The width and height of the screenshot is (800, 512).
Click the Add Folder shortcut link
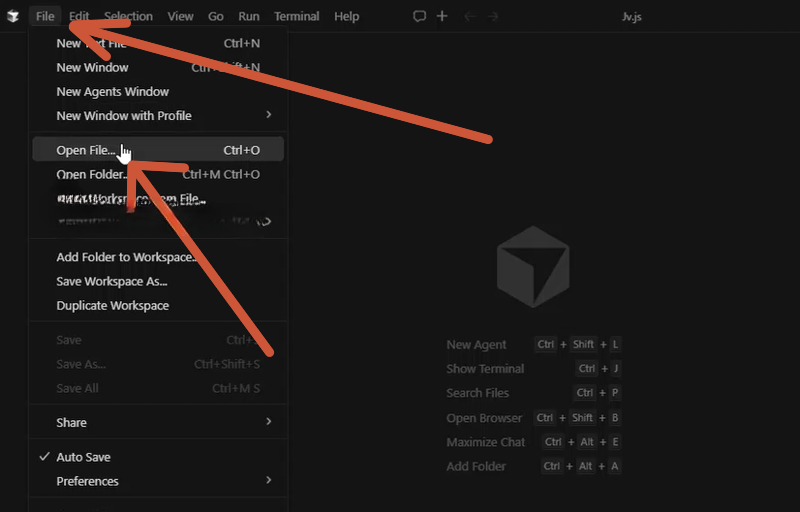click(476, 467)
